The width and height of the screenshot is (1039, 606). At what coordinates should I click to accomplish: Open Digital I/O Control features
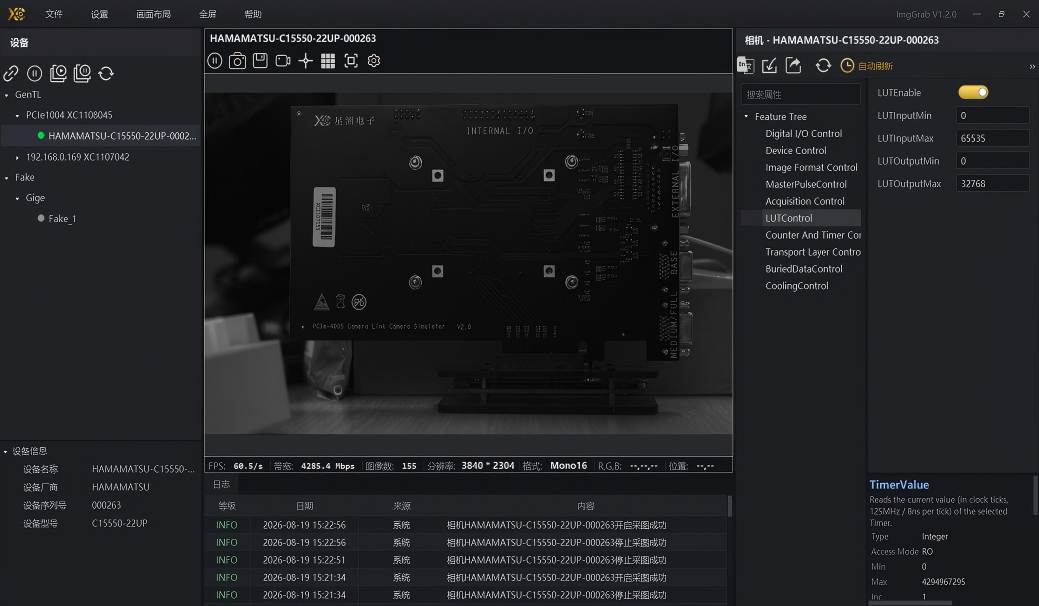coord(803,133)
